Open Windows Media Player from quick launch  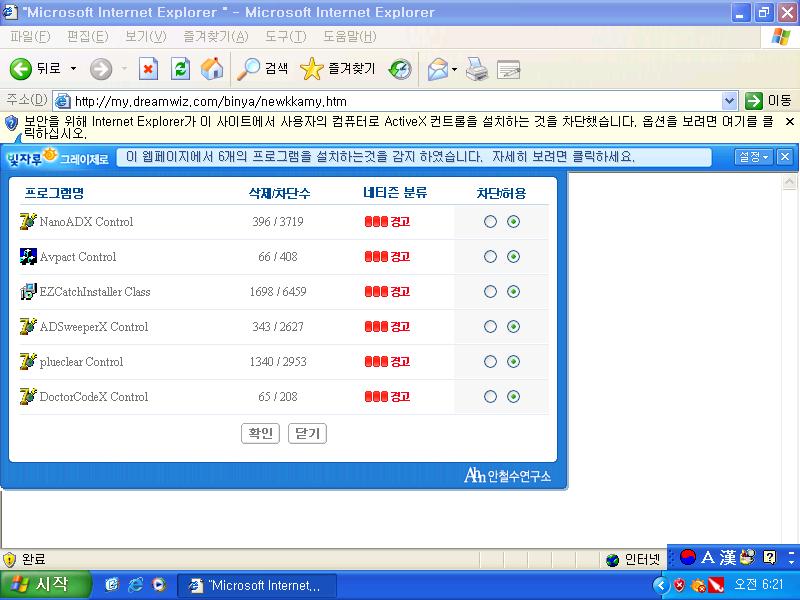[x=159, y=585]
